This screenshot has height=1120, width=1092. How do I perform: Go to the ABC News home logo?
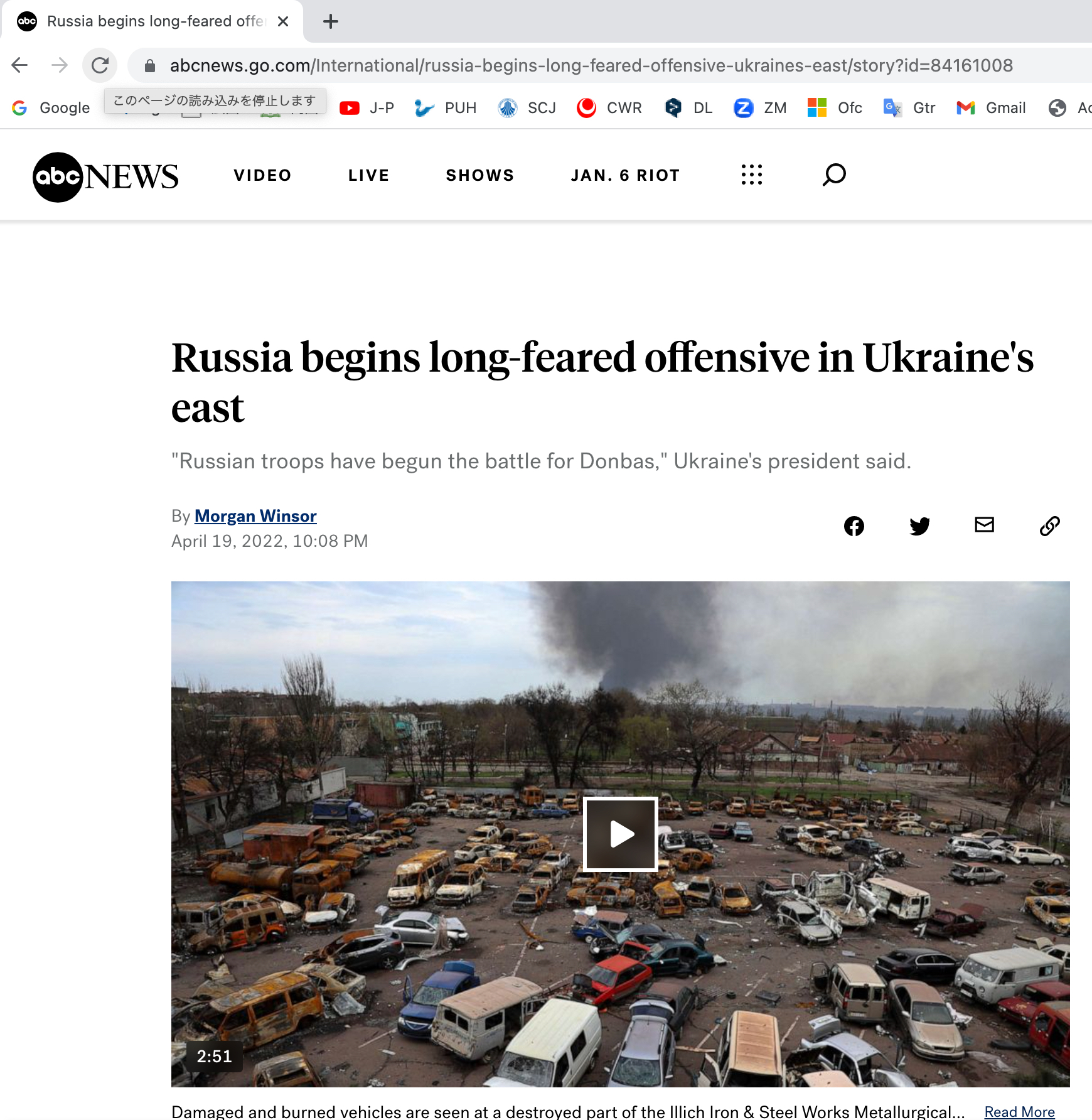105,177
